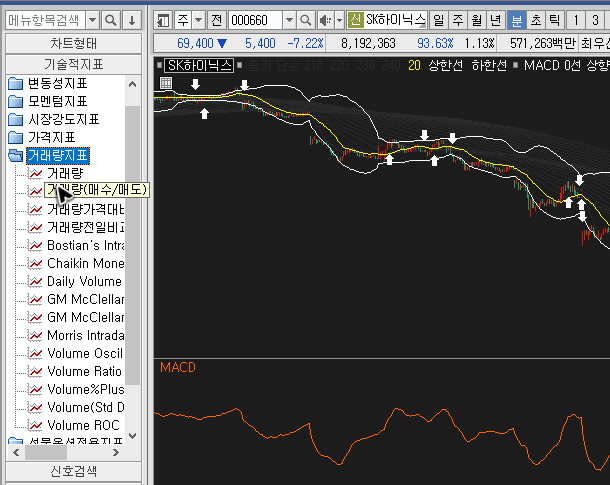
Task: Click the stock search magnifier icon
Action: click(x=306, y=20)
